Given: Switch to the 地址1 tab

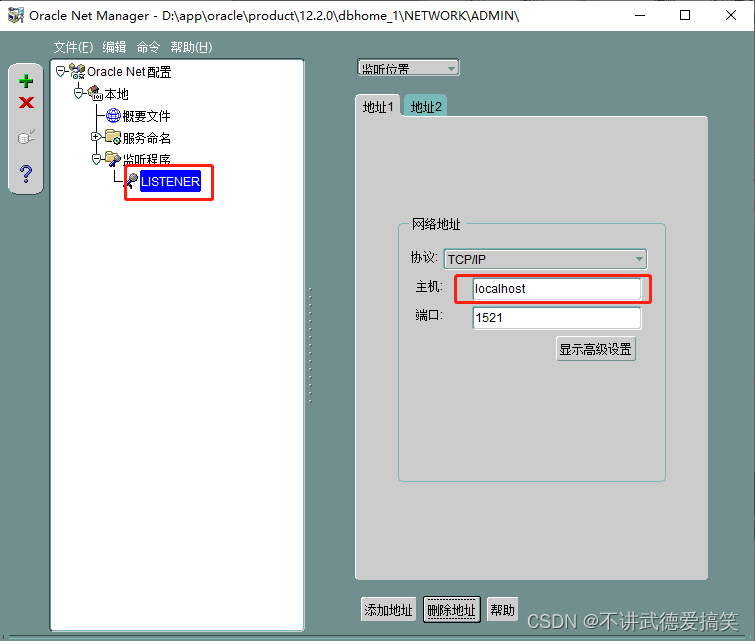Looking at the screenshot, I should coord(378,107).
